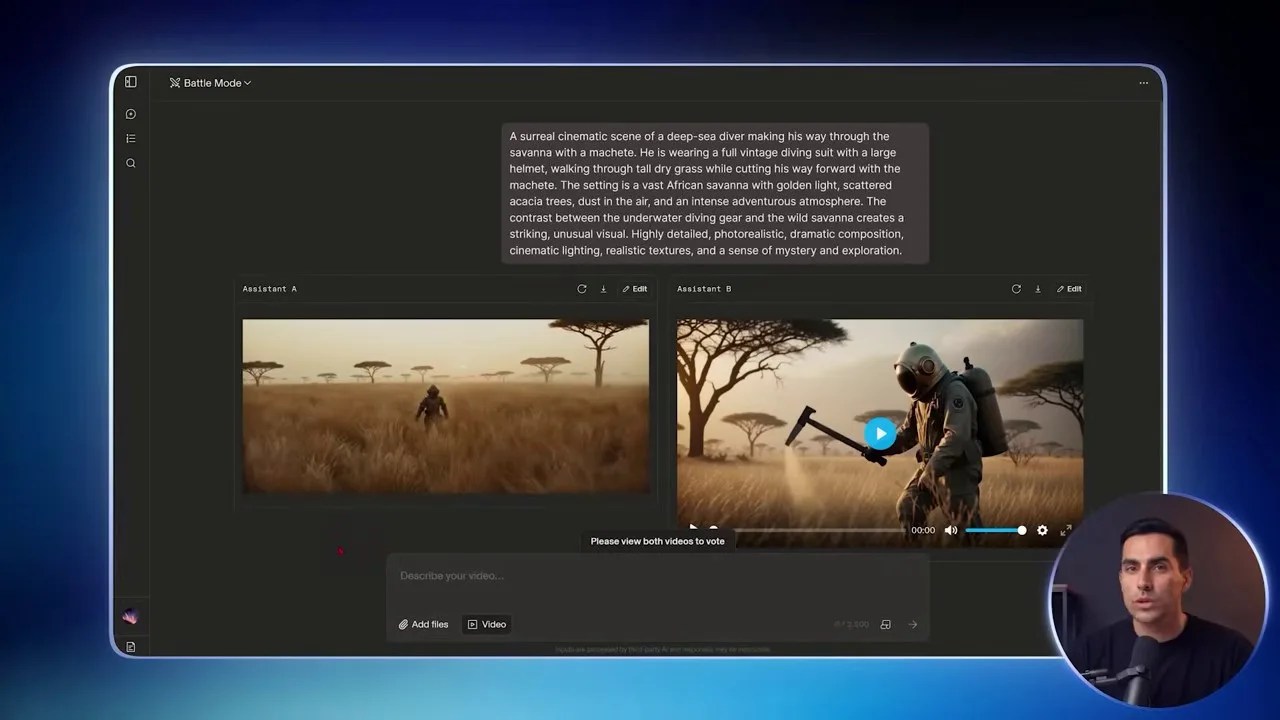Download Assistant A's video
Viewport: 1280px width, 720px height.
[603, 289]
